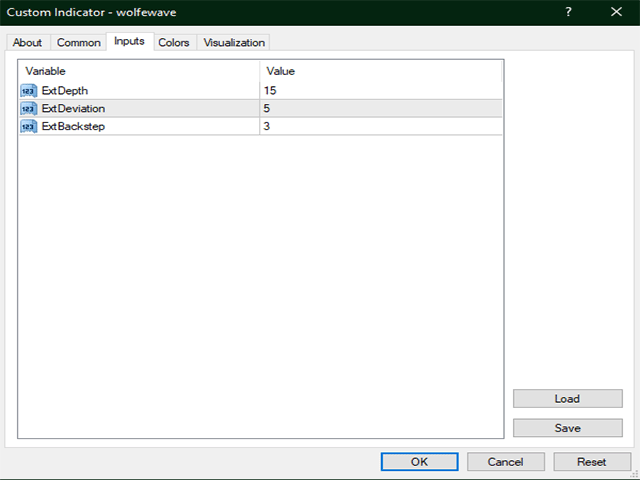Select the ExtBackstep variable name
The height and width of the screenshot is (480, 640).
tap(73, 127)
